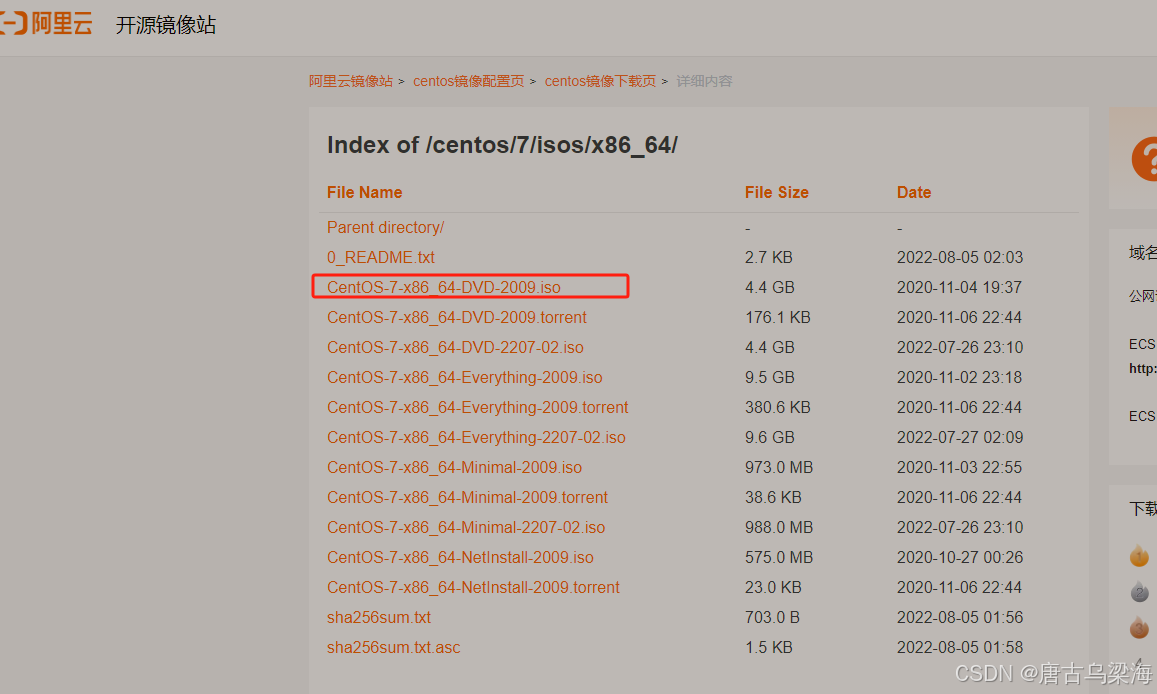Click the date 2022-08-05 01:58
Image resolution: width=1157 pixels, height=694 pixels.
[x=960, y=648]
